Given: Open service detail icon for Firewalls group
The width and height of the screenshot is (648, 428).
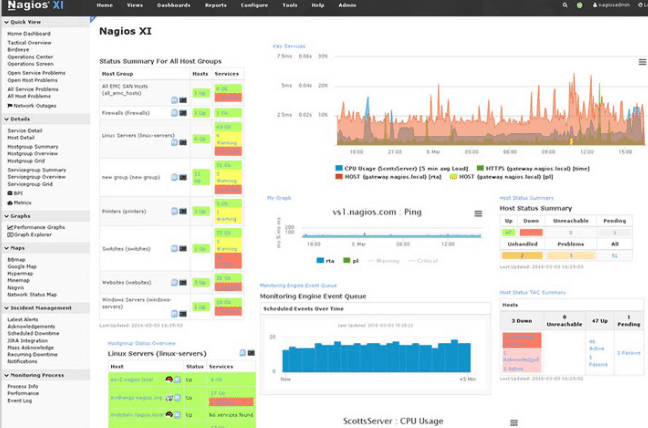Looking at the screenshot, I should click(x=174, y=113).
